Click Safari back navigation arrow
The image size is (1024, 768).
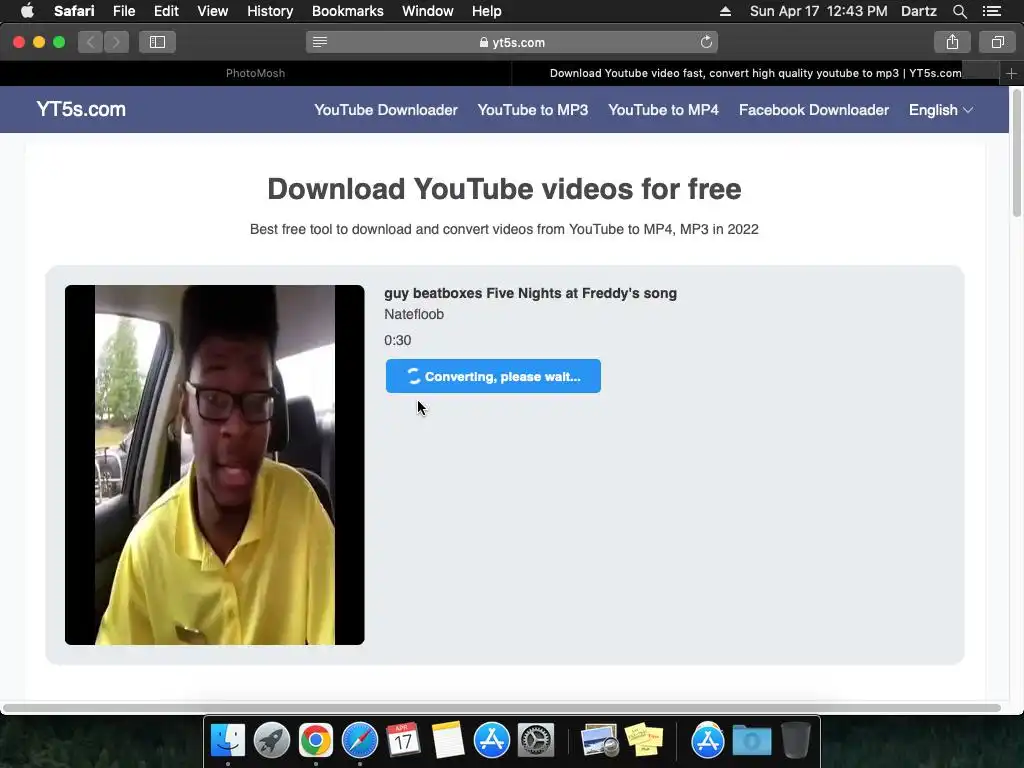pos(91,42)
